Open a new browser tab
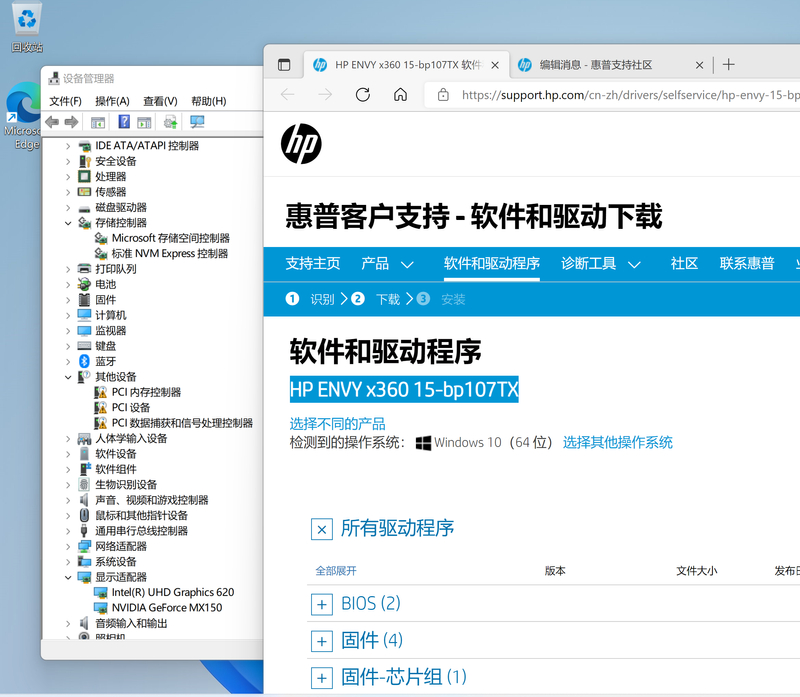 click(x=728, y=64)
